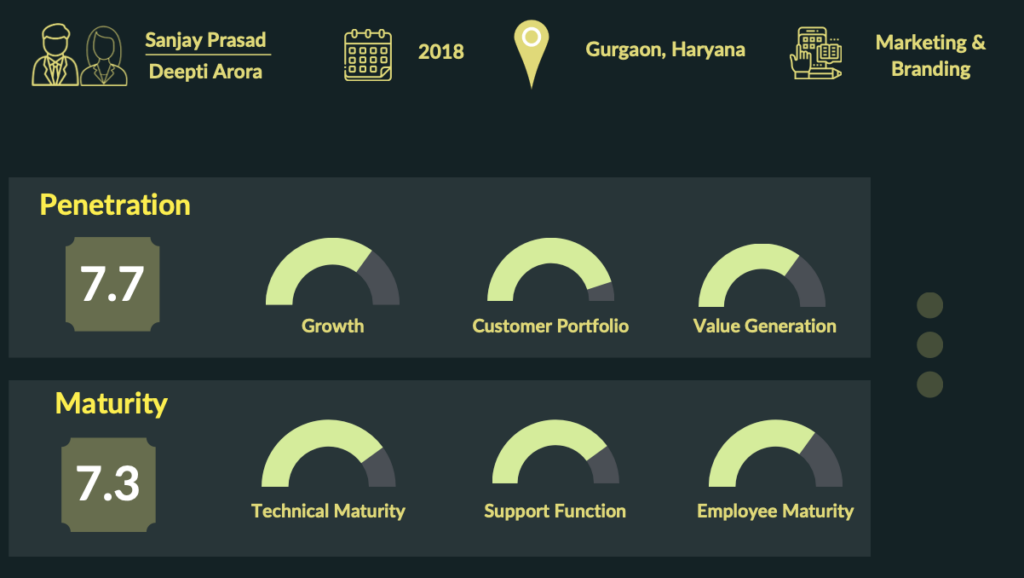This screenshot has height=578, width=1024.
Task: Select the middle navigation dot
Action: coord(930,345)
